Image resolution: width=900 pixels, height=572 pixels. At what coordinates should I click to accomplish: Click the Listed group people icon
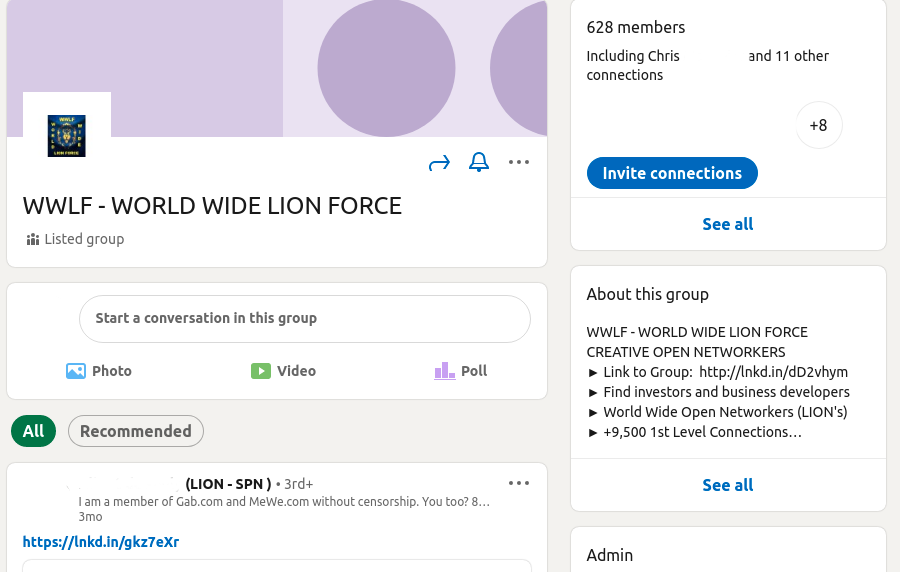(33, 239)
